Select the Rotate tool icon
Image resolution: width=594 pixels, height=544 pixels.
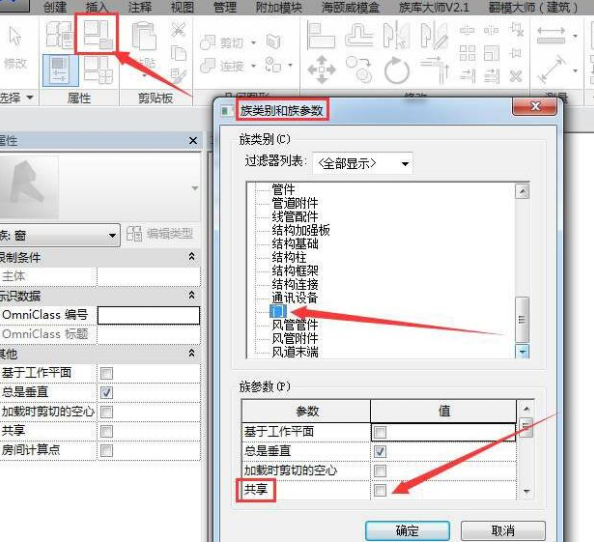tap(396, 70)
